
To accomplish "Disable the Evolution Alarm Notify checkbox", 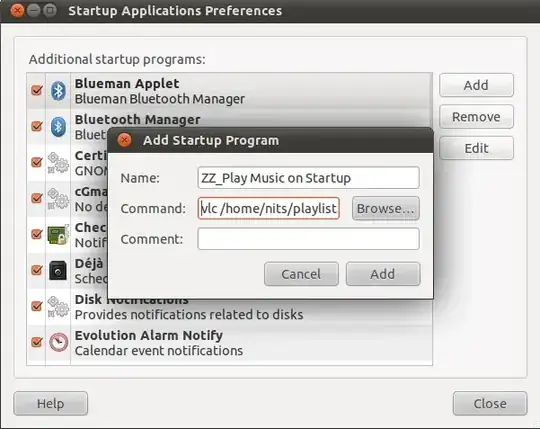I will (37, 342).
